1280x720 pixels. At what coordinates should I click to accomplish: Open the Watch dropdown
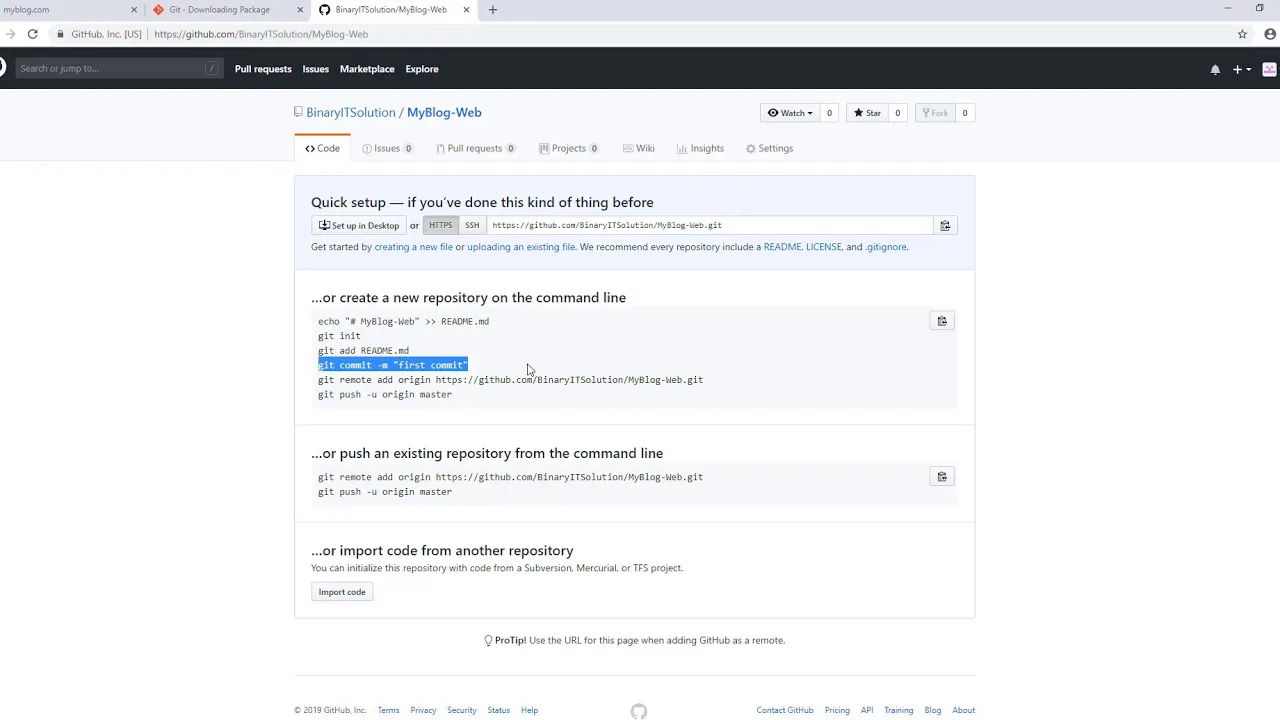coord(790,113)
